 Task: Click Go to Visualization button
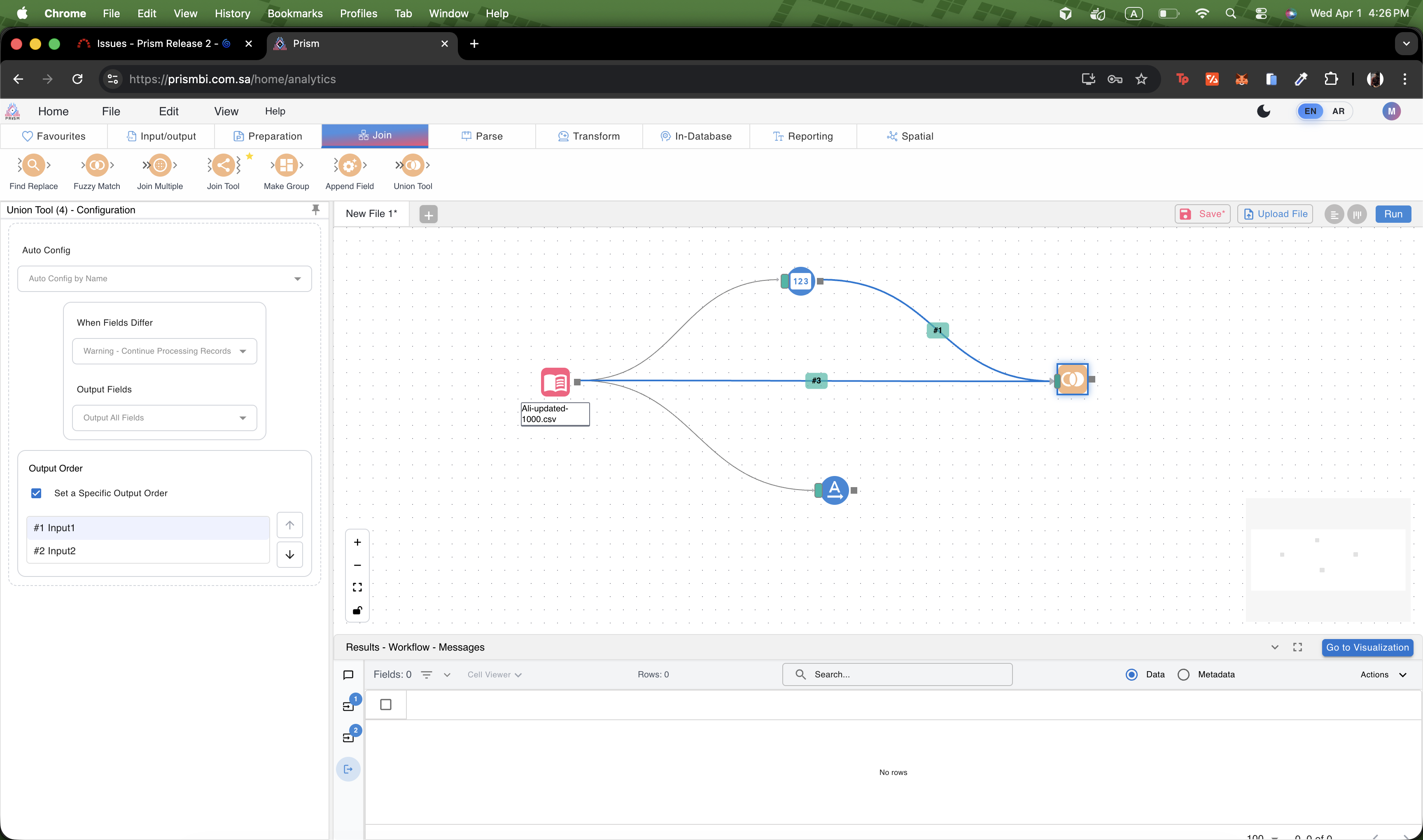(1367, 648)
